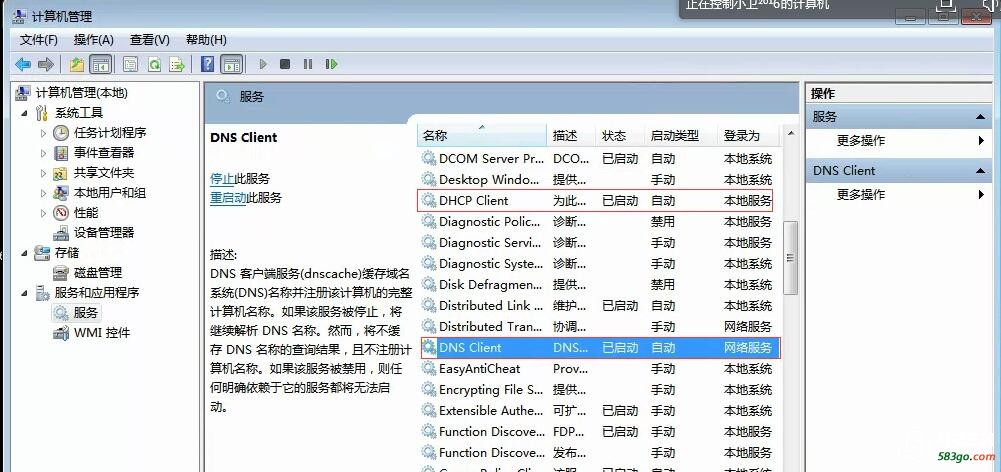Open 操作(A) menu
Screen dimensions: 1001x472
pos(94,40)
